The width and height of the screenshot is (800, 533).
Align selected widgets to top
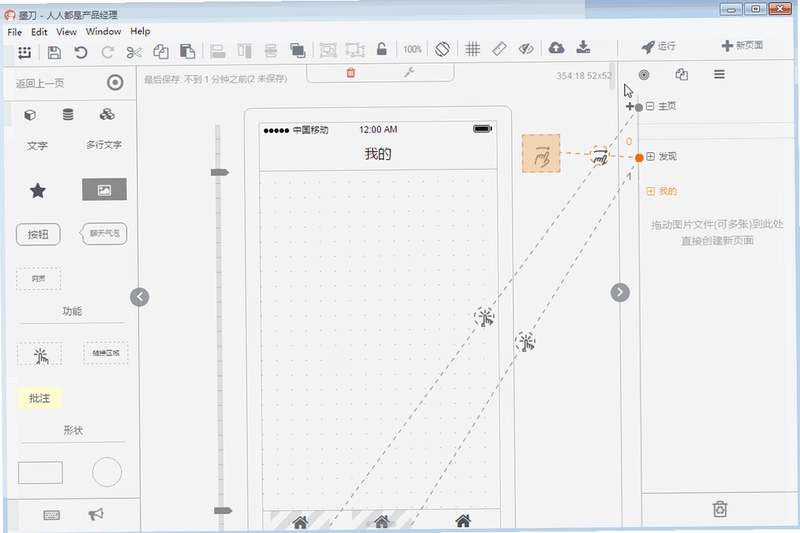coord(244,50)
